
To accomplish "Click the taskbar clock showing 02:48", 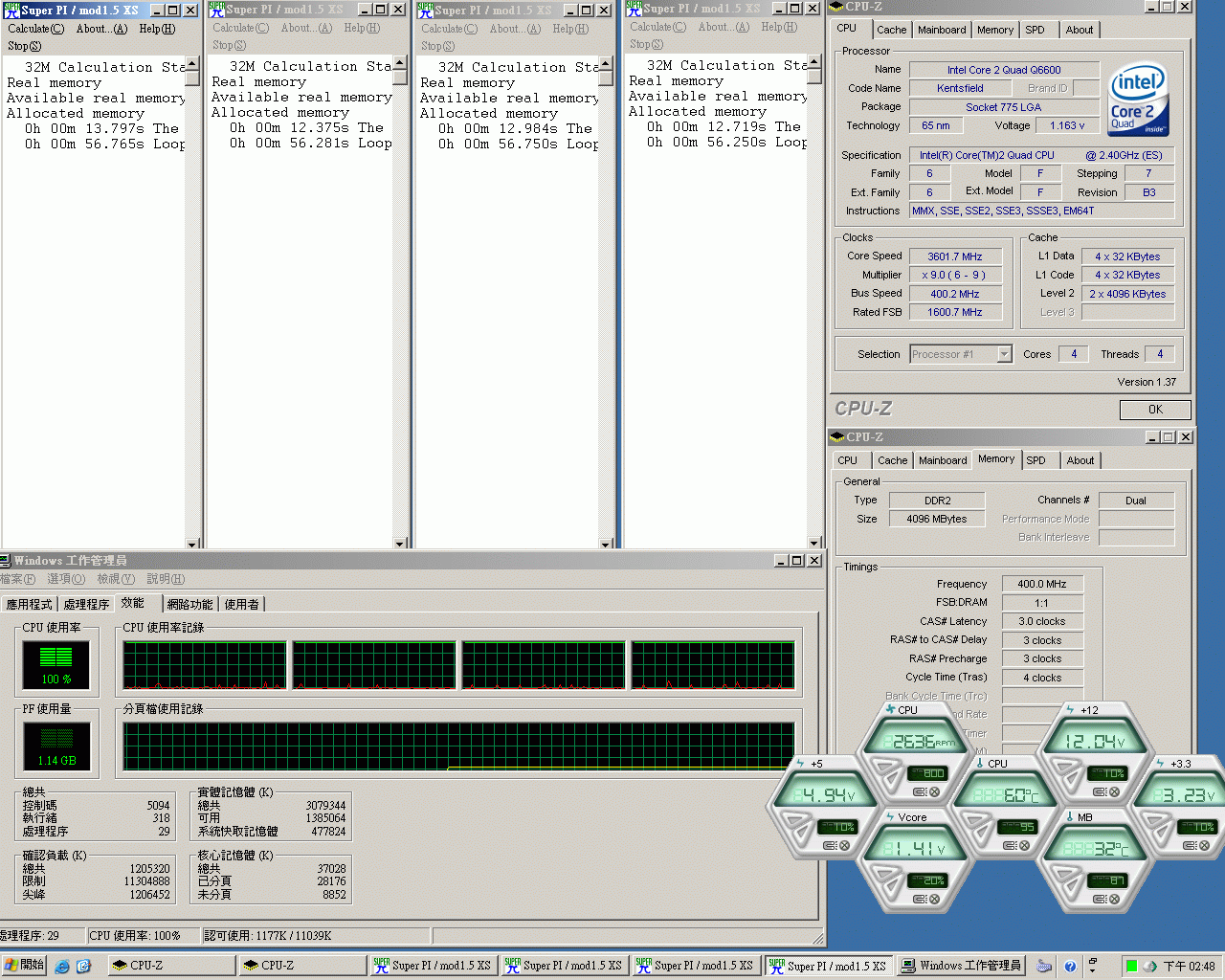I will (1189, 967).
